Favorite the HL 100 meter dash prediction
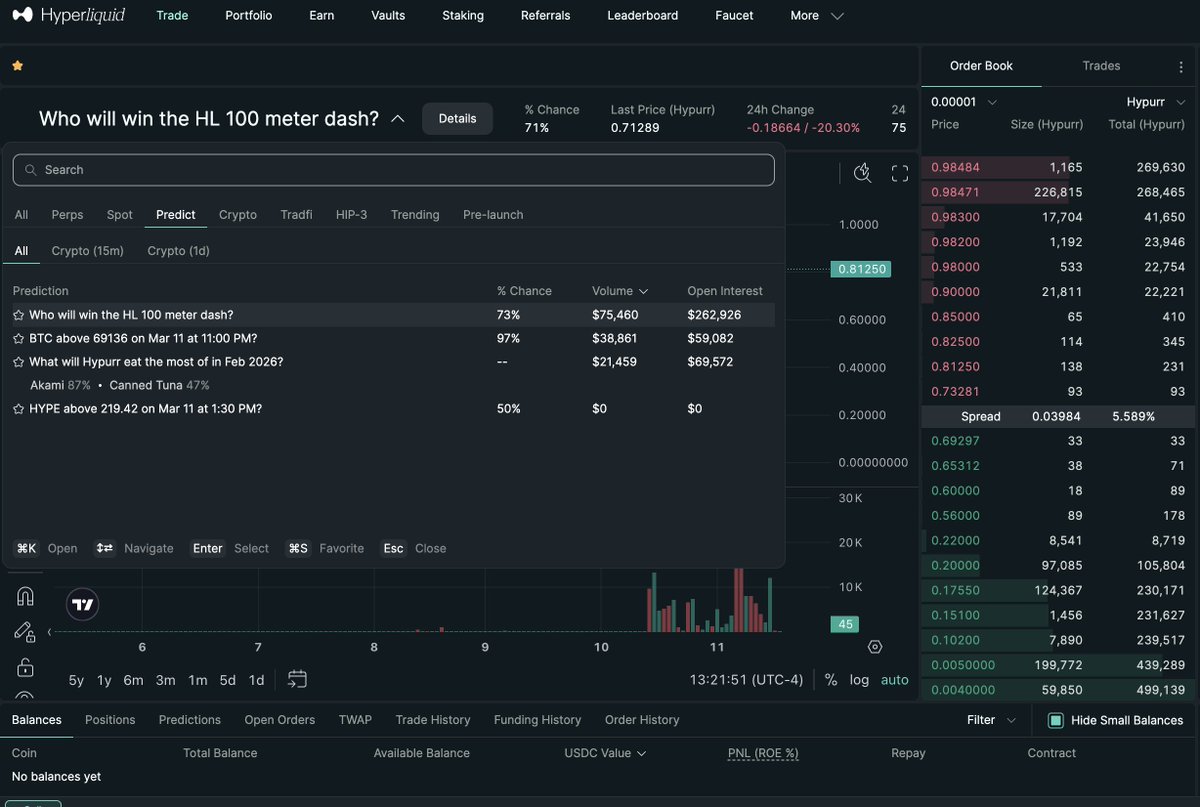This screenshot has width=1200, height=807. click(x=18, y=315)
